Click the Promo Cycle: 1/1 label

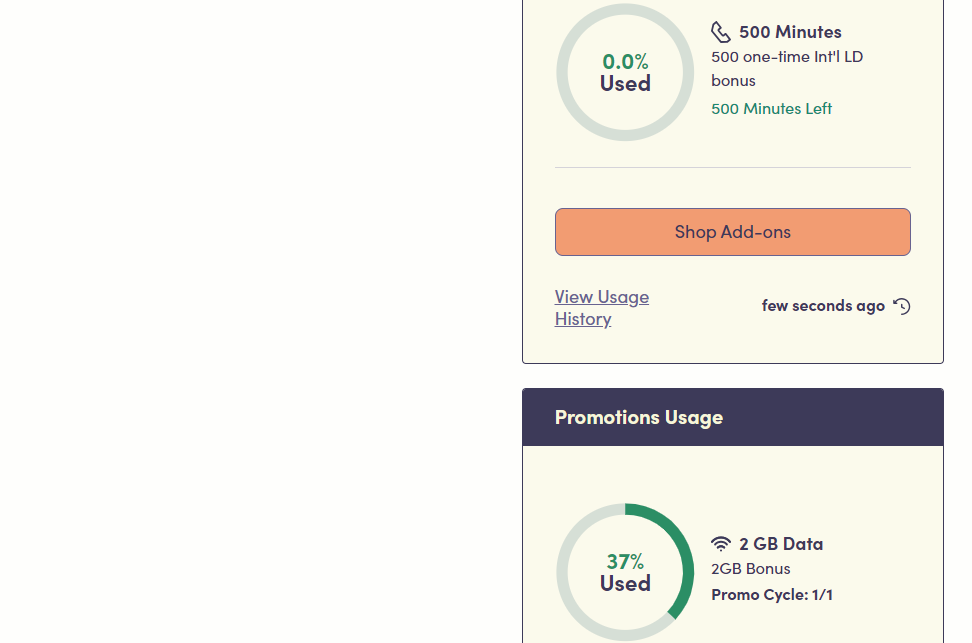772,595
